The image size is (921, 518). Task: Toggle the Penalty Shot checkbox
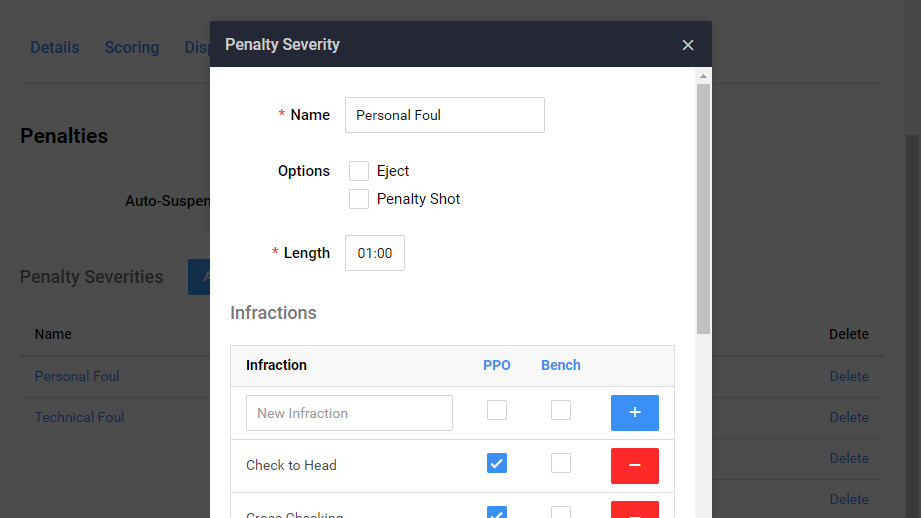click(x=359, y=199)
